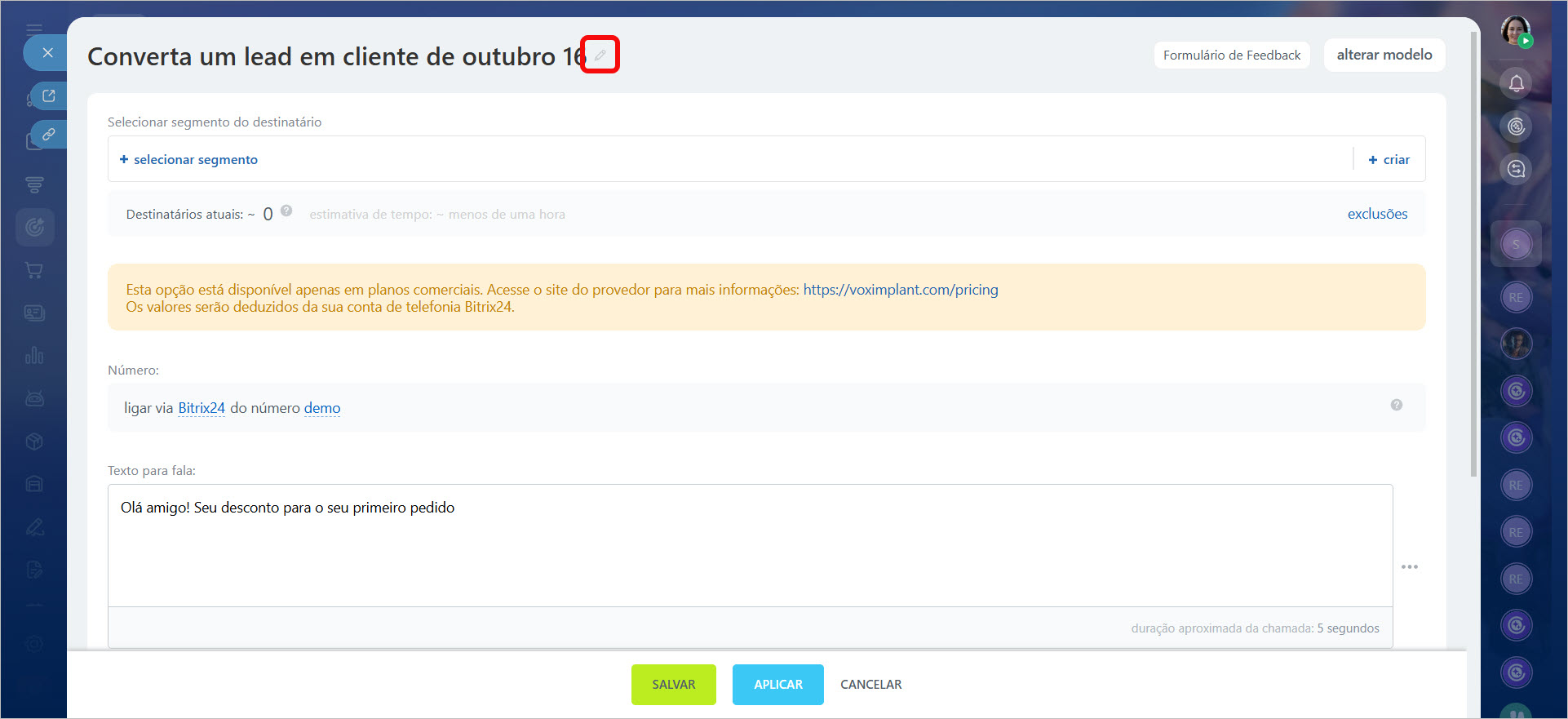Click help icon next to Destinatários atuais
1568x719 pixels.
[286, 211]
